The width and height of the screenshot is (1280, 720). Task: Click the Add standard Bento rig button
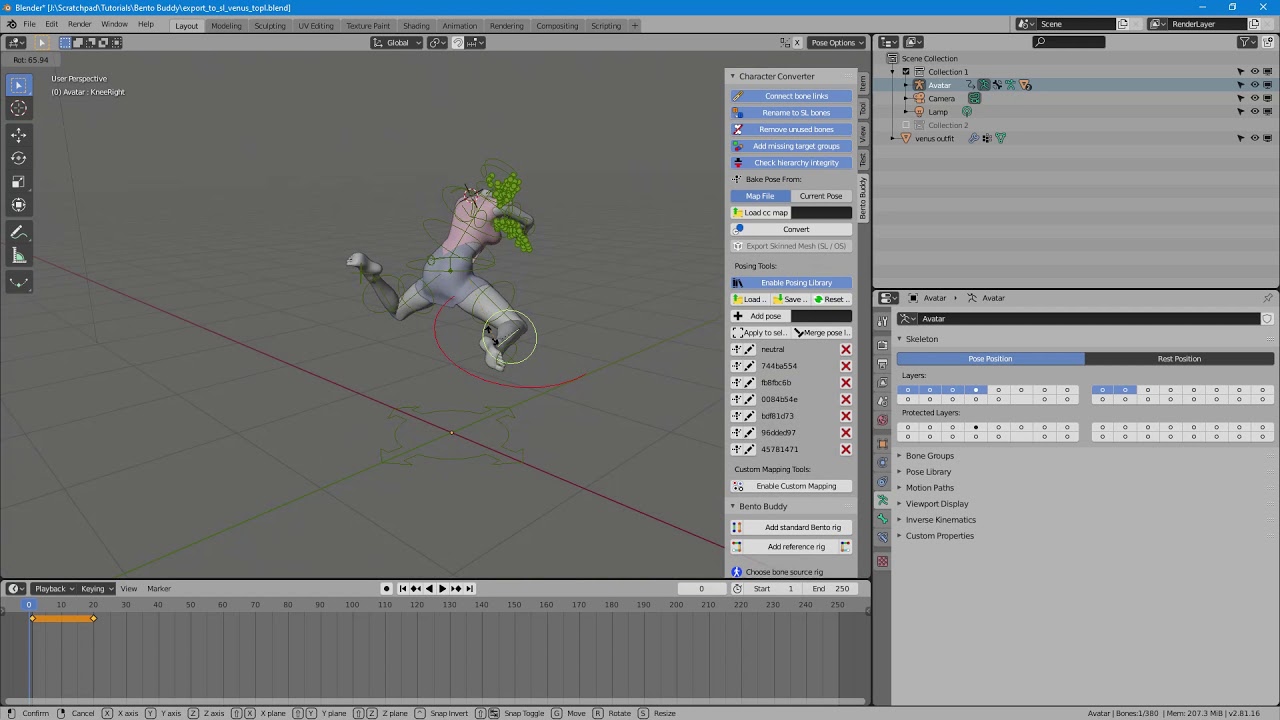point(791,527)
